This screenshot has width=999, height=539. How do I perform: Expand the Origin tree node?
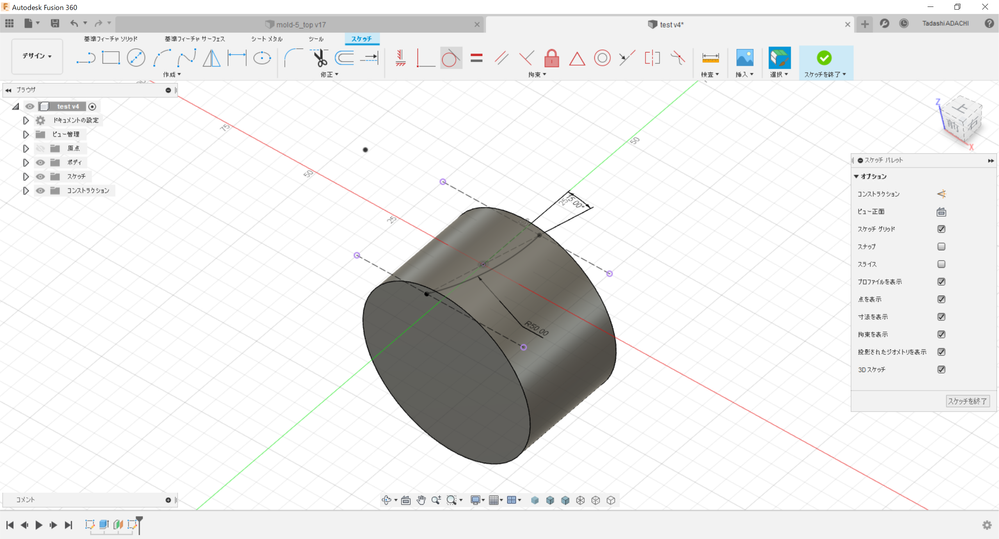click(x=25, y=148)
